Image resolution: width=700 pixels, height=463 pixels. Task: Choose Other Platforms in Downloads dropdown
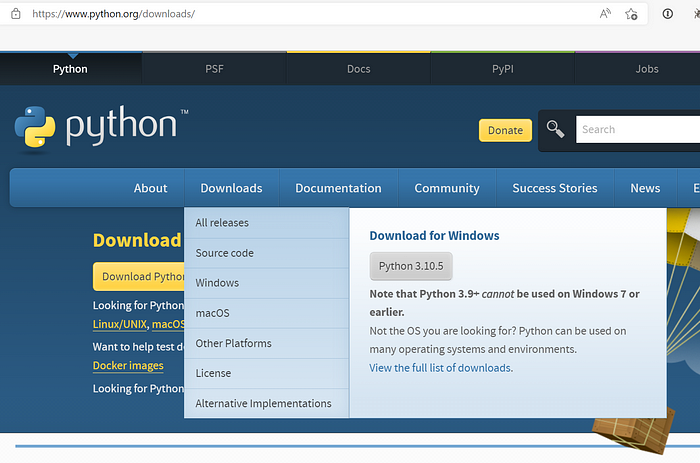267,343
